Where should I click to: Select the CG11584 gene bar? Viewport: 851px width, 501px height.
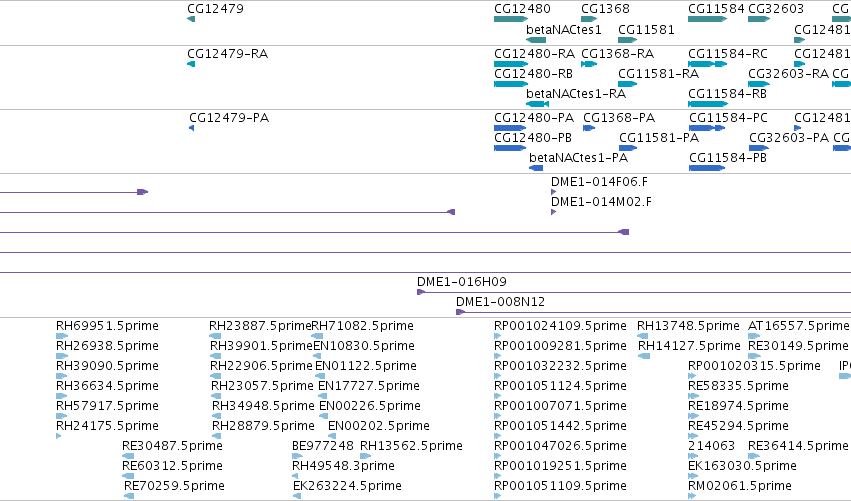click(x=708, y=20)
